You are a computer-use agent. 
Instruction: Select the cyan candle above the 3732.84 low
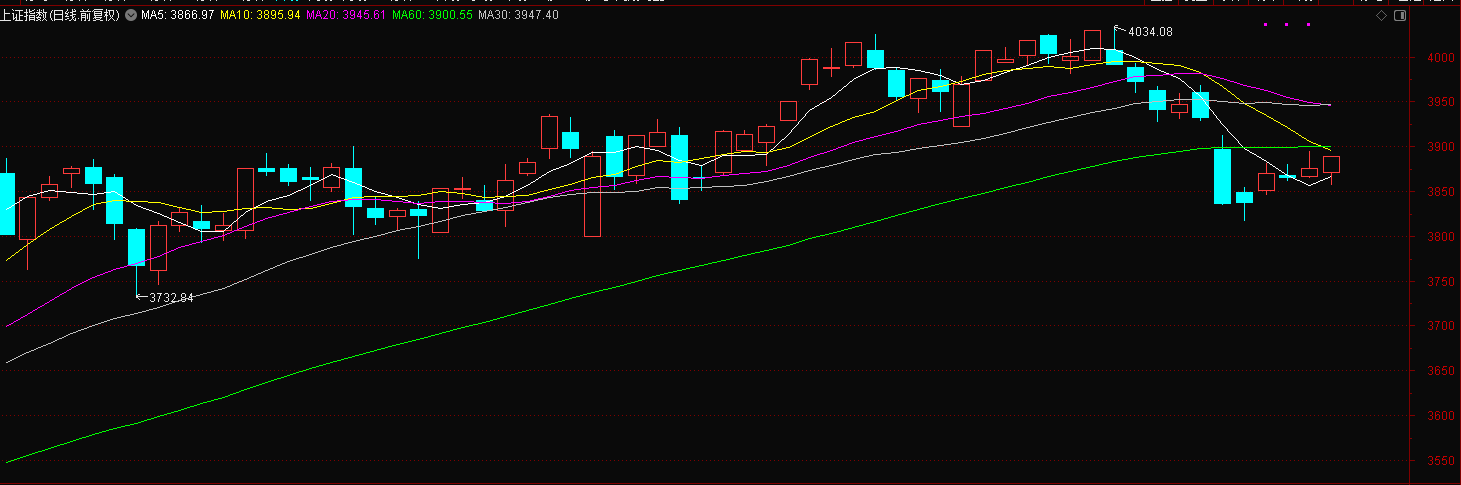click(x=136, y=247)
